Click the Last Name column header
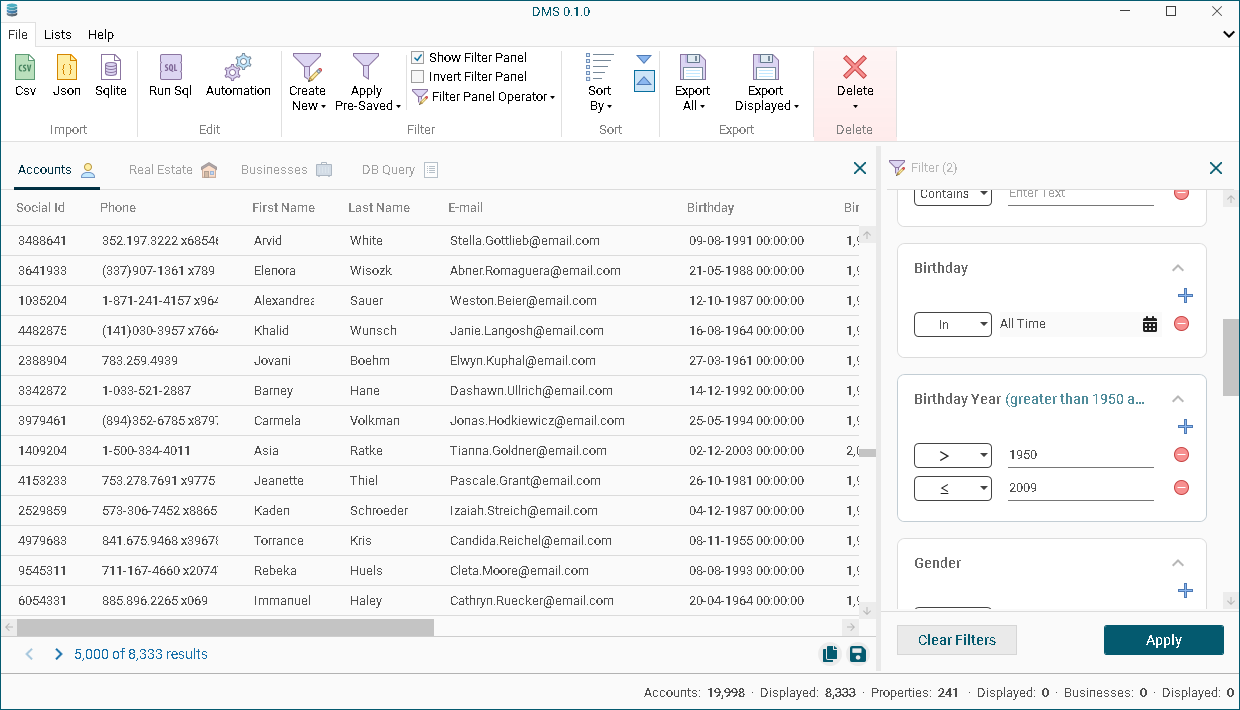This screenshot has height=710, width=1240. click(x=379, y=207)
